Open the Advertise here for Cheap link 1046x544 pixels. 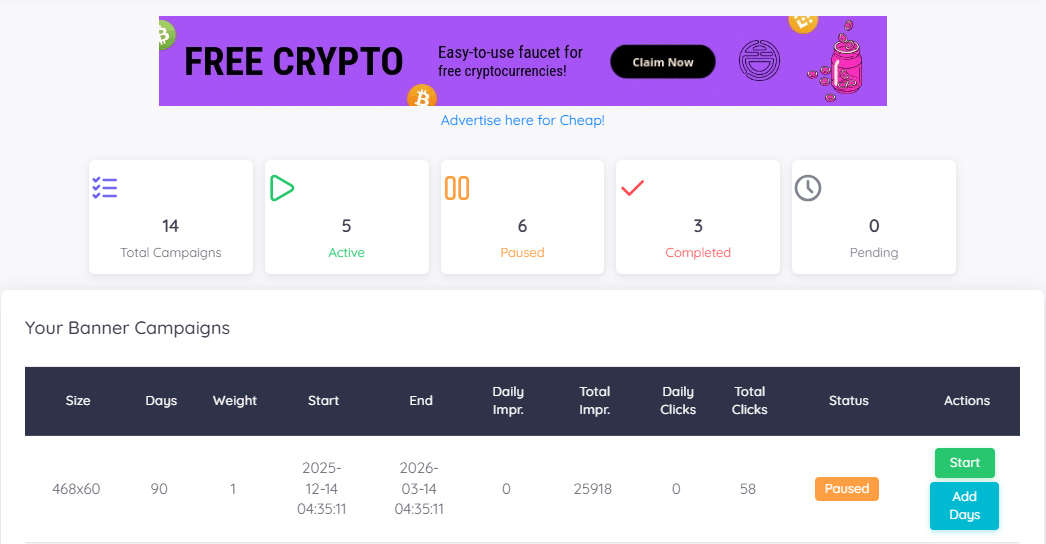click(x=522, y=120)
